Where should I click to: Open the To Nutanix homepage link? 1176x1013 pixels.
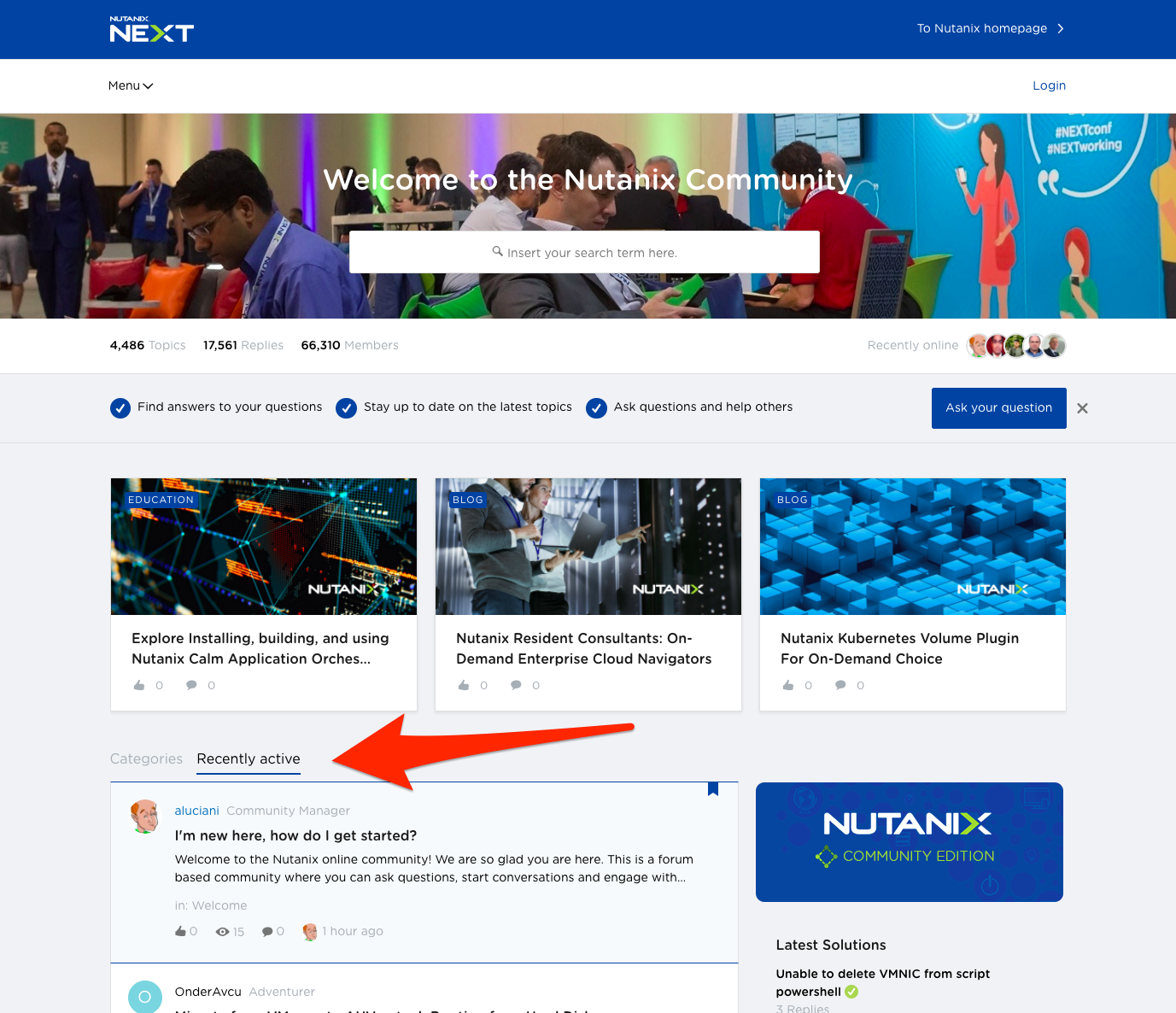coord(991,28)
